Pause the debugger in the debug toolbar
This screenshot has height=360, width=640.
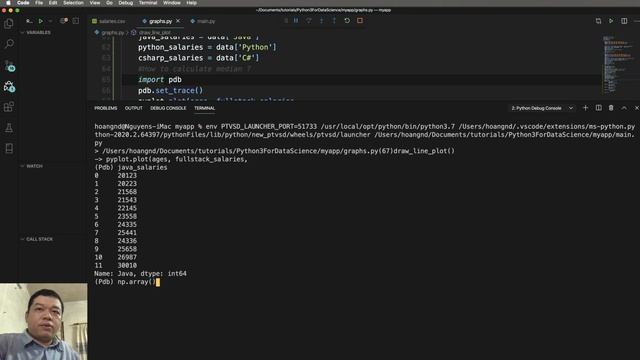point(296,20)
